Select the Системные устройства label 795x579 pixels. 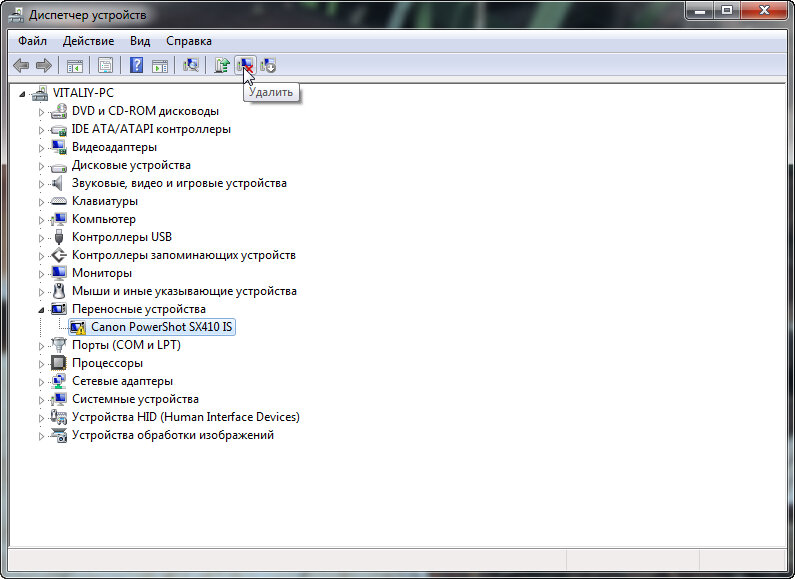pyautogui.click(x=135, y=399)
